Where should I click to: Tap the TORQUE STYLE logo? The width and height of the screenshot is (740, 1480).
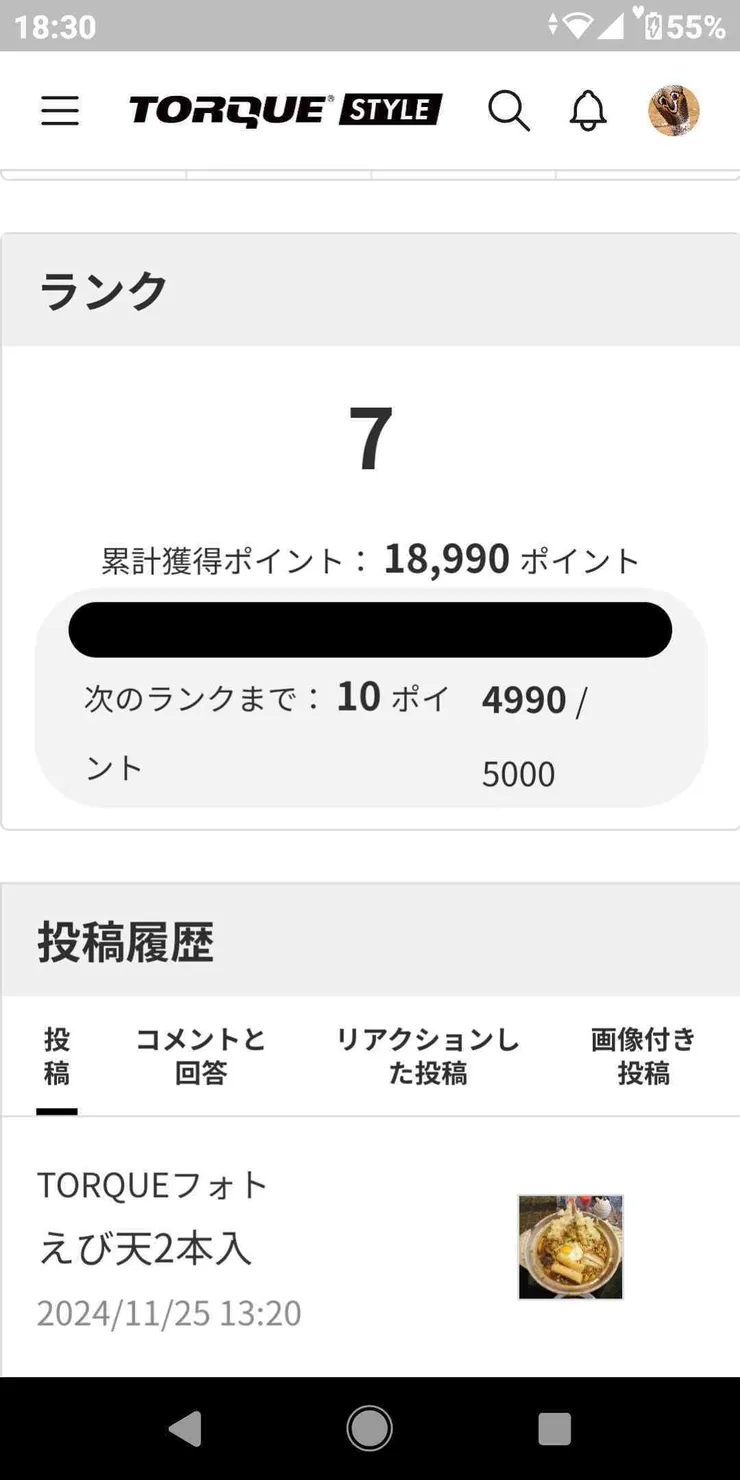tap(283, 109)
